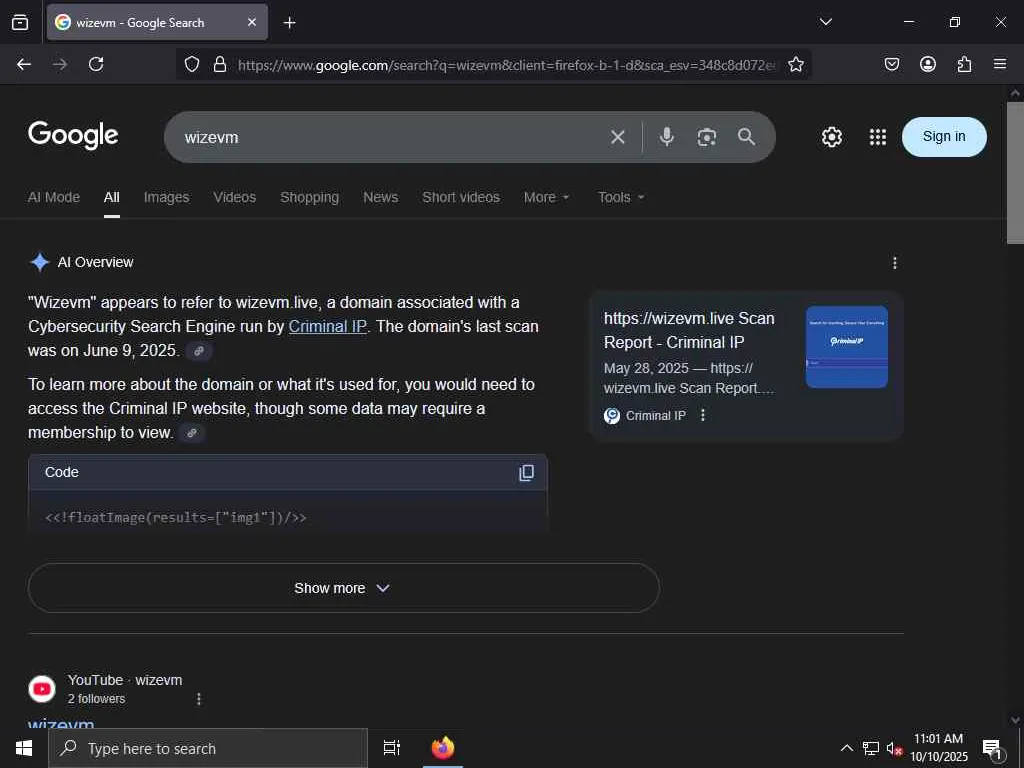Open Windows Start menu
Screen dimensions: 1024x768
(24, 748)
